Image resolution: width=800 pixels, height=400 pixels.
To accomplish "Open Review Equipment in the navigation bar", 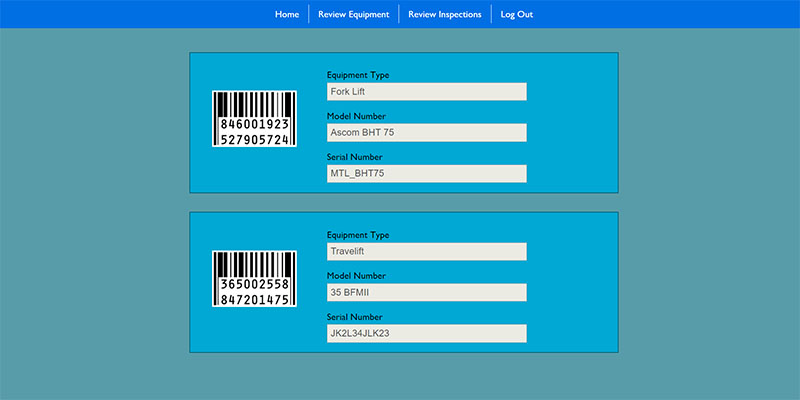I will 353,14.
